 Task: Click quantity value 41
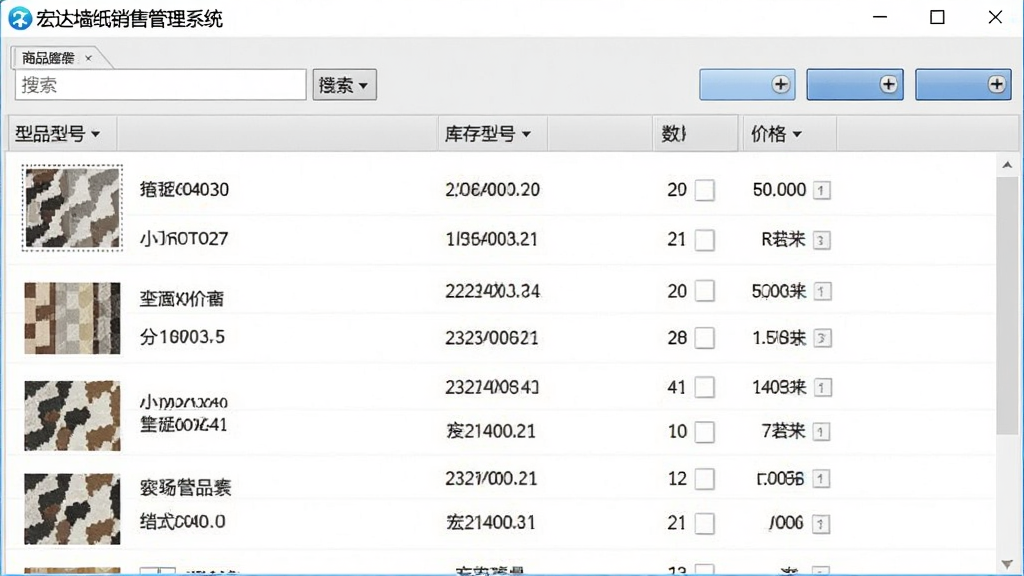[677, 387]
